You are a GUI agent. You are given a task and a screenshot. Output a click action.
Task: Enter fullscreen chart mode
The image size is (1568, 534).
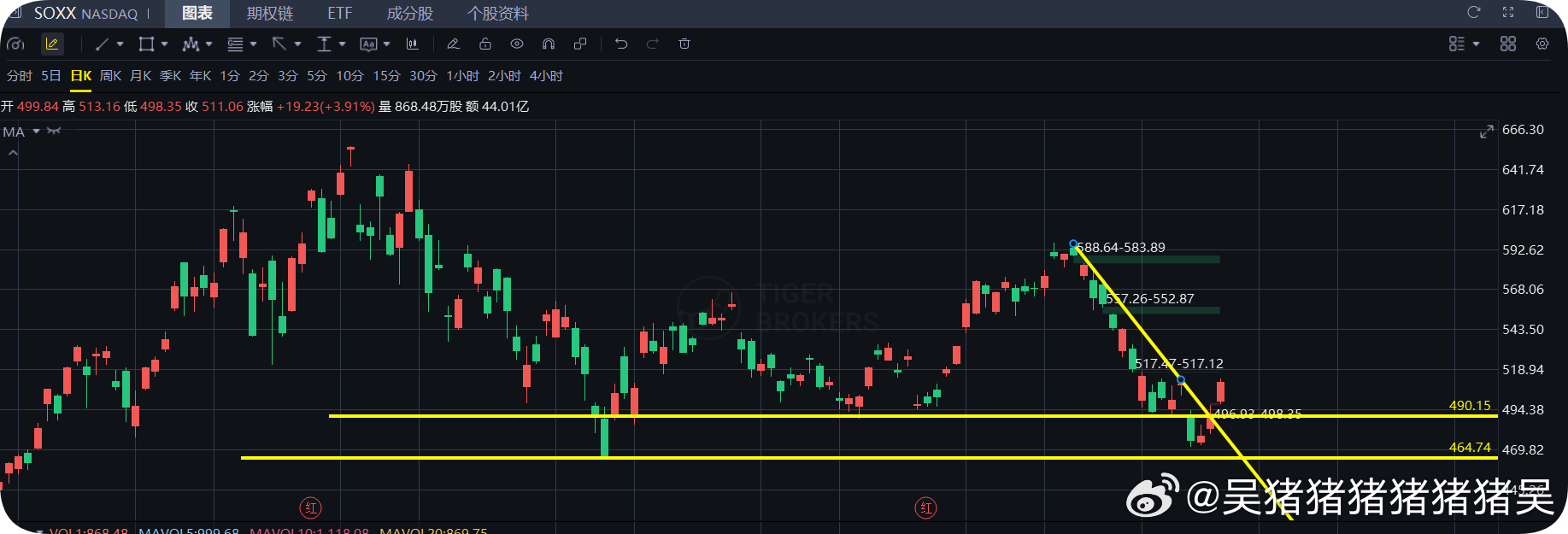[1508, 12]
